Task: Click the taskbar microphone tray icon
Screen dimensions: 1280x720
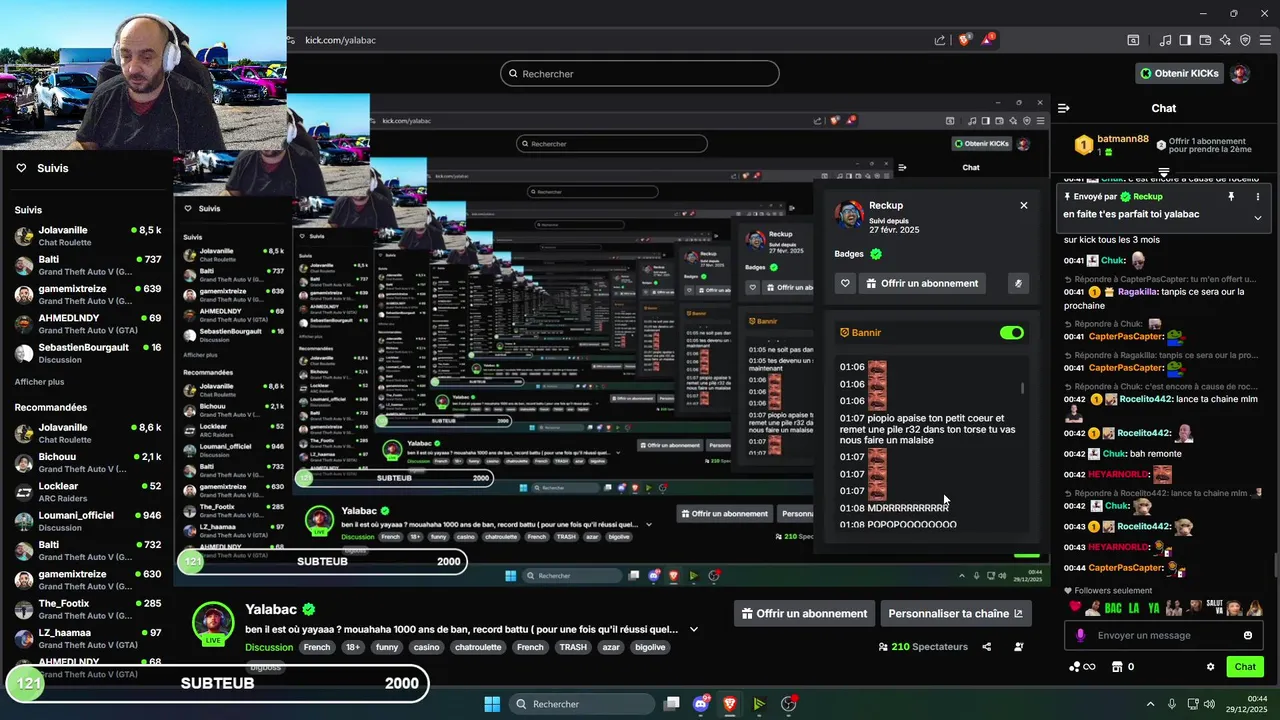Action: coord(1172,704)
